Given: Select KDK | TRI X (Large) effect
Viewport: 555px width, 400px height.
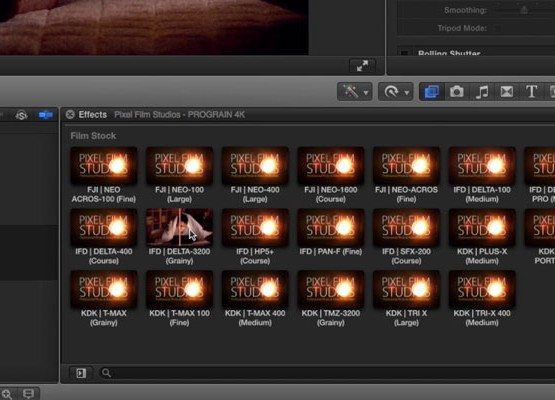Looking at the screenshot, I should (406, 299).
